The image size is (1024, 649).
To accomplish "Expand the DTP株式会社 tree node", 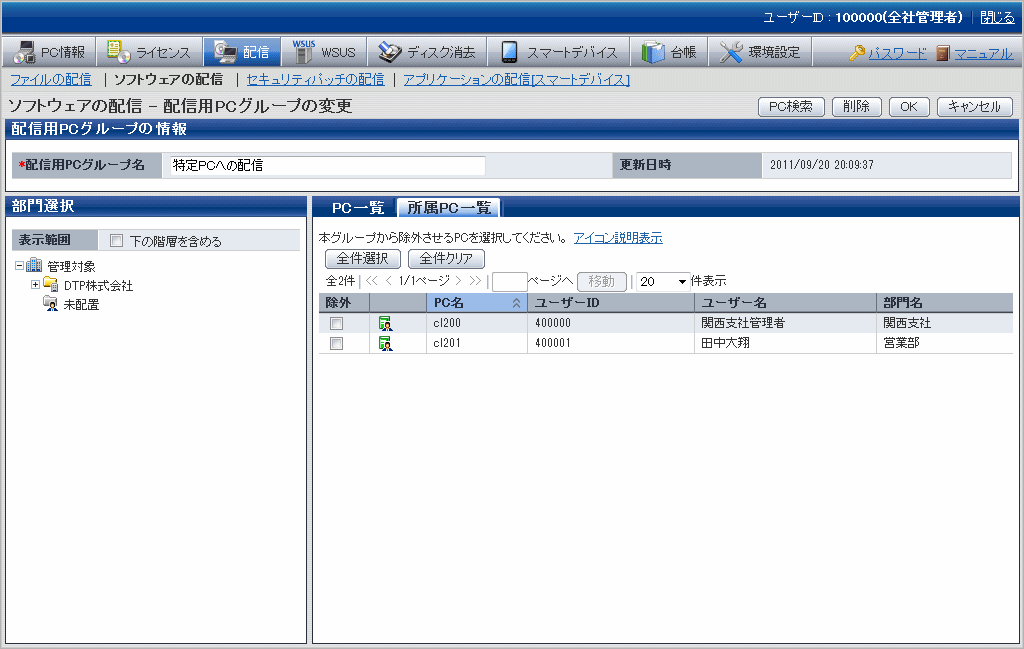I will click(35, 285).
